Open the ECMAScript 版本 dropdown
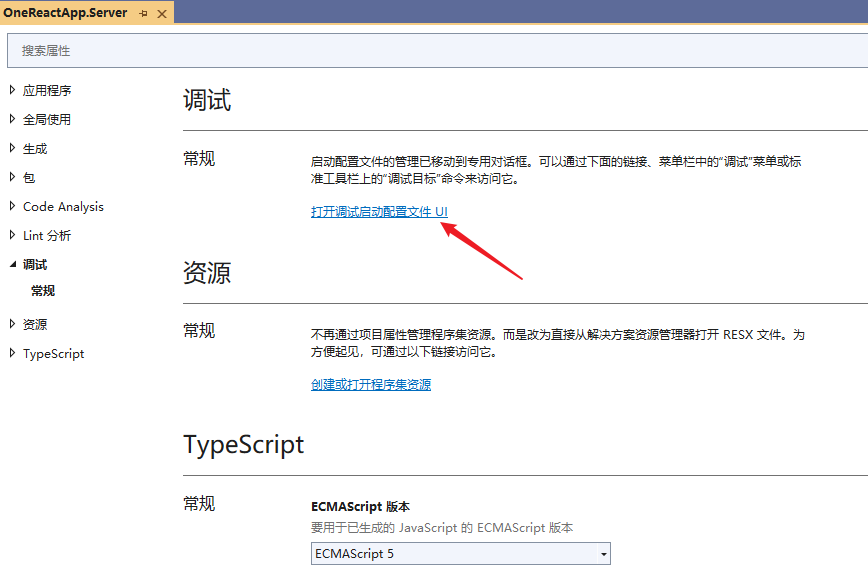868x585 pixels. [x=460, y=554]
